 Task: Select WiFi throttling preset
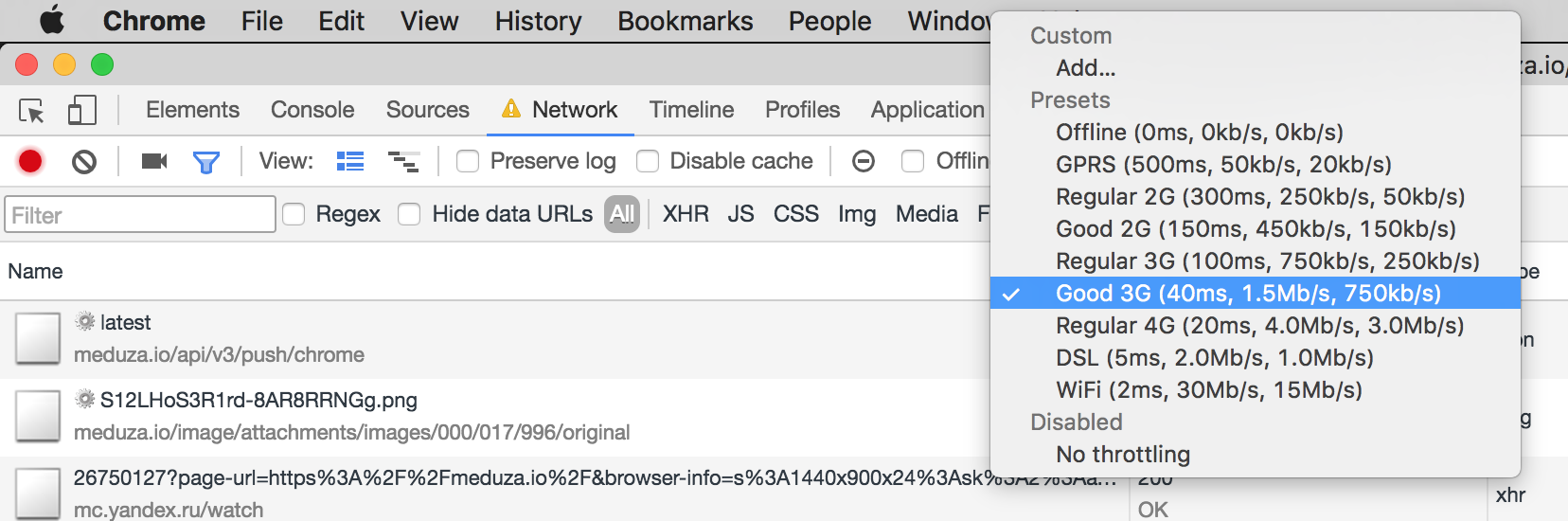coord(1256,390)
